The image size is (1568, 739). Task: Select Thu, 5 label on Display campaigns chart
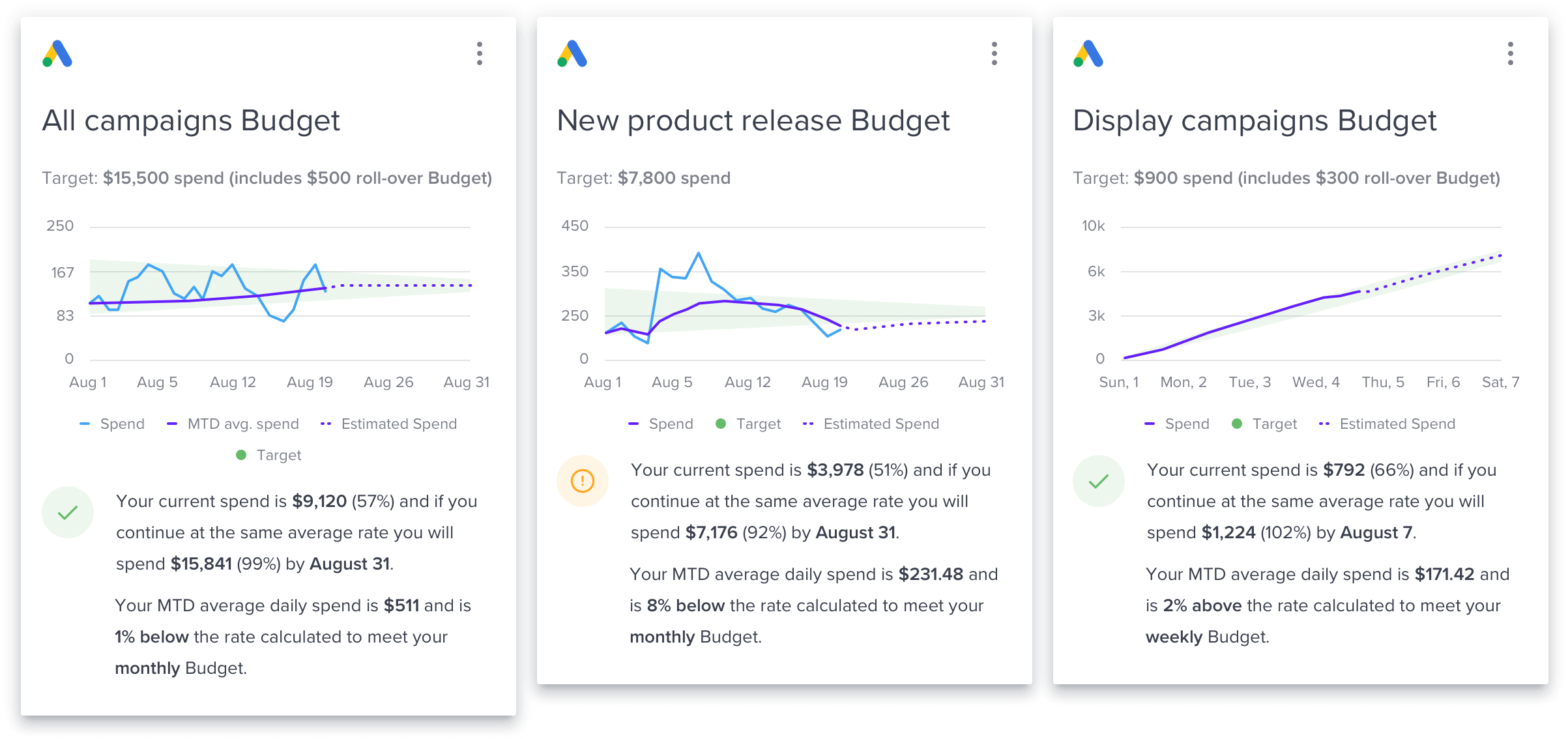point(1383,382)
